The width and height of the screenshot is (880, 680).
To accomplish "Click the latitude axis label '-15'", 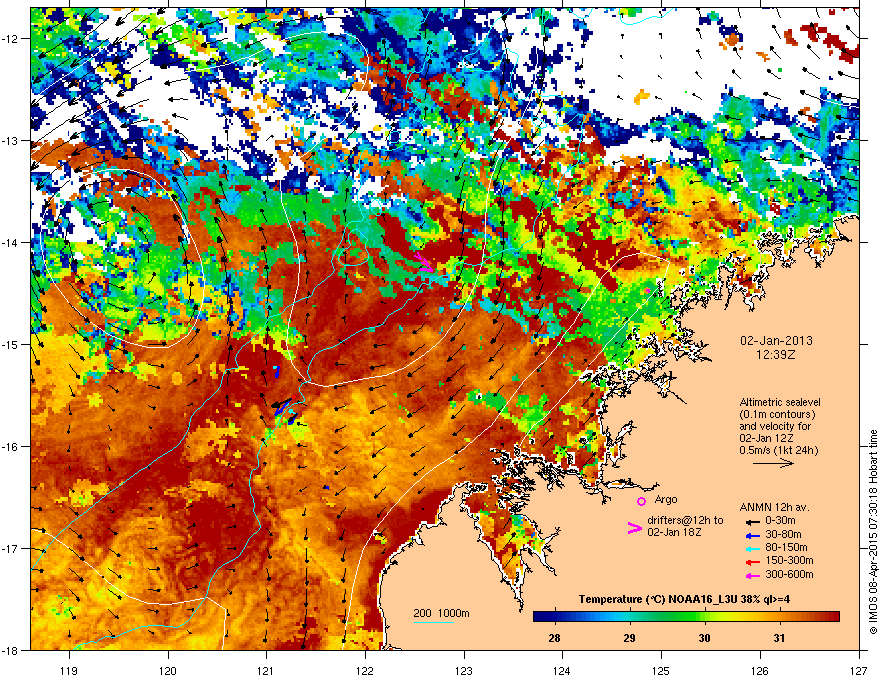I will click(10, 344).
